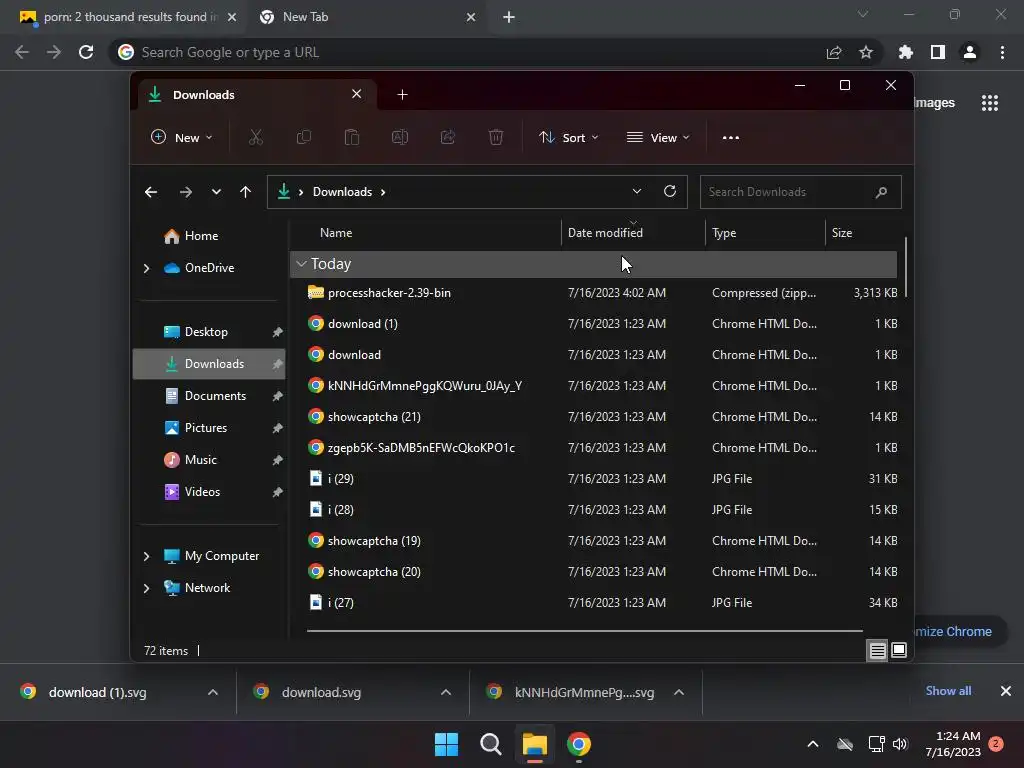Image resolution: width=1024 pixels, height=768 pixels.
Task: Click the Rename icon in Explorer toolbar
Action: click(400, 138)
